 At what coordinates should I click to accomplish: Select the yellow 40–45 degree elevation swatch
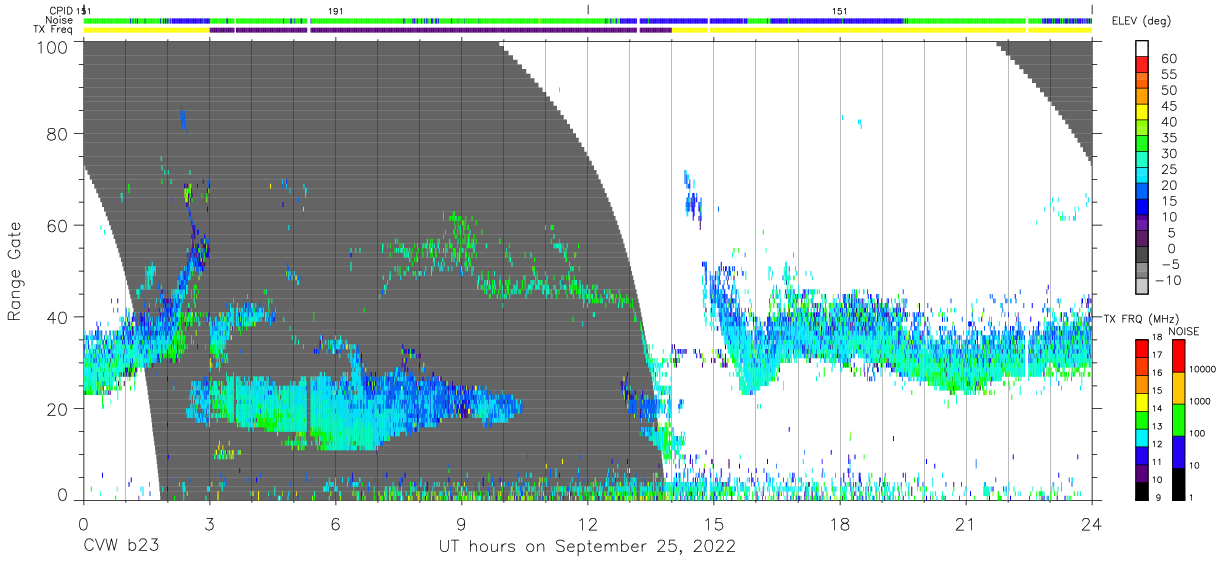pos(1142,114)
